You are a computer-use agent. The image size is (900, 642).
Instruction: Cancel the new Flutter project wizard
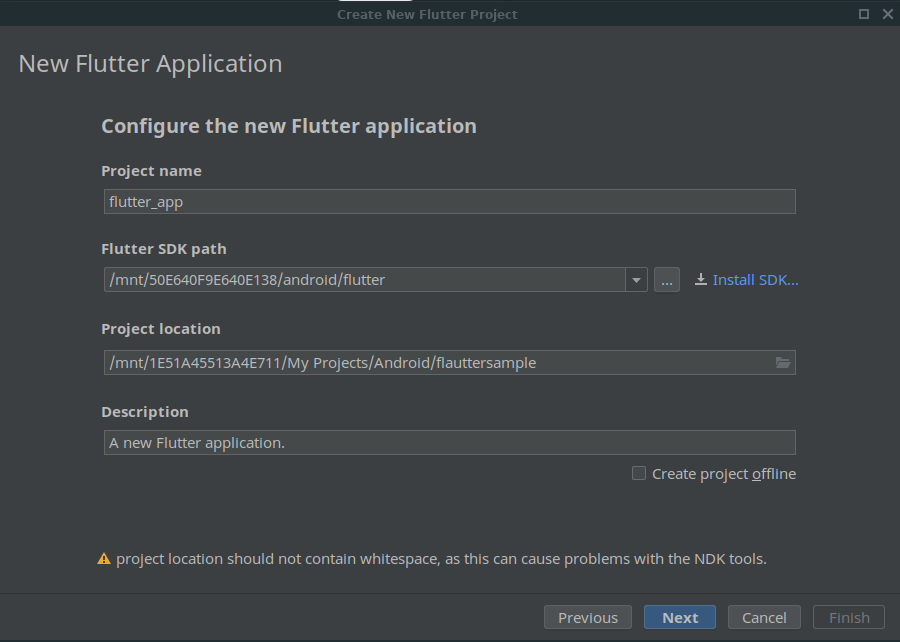pos(764,618)
